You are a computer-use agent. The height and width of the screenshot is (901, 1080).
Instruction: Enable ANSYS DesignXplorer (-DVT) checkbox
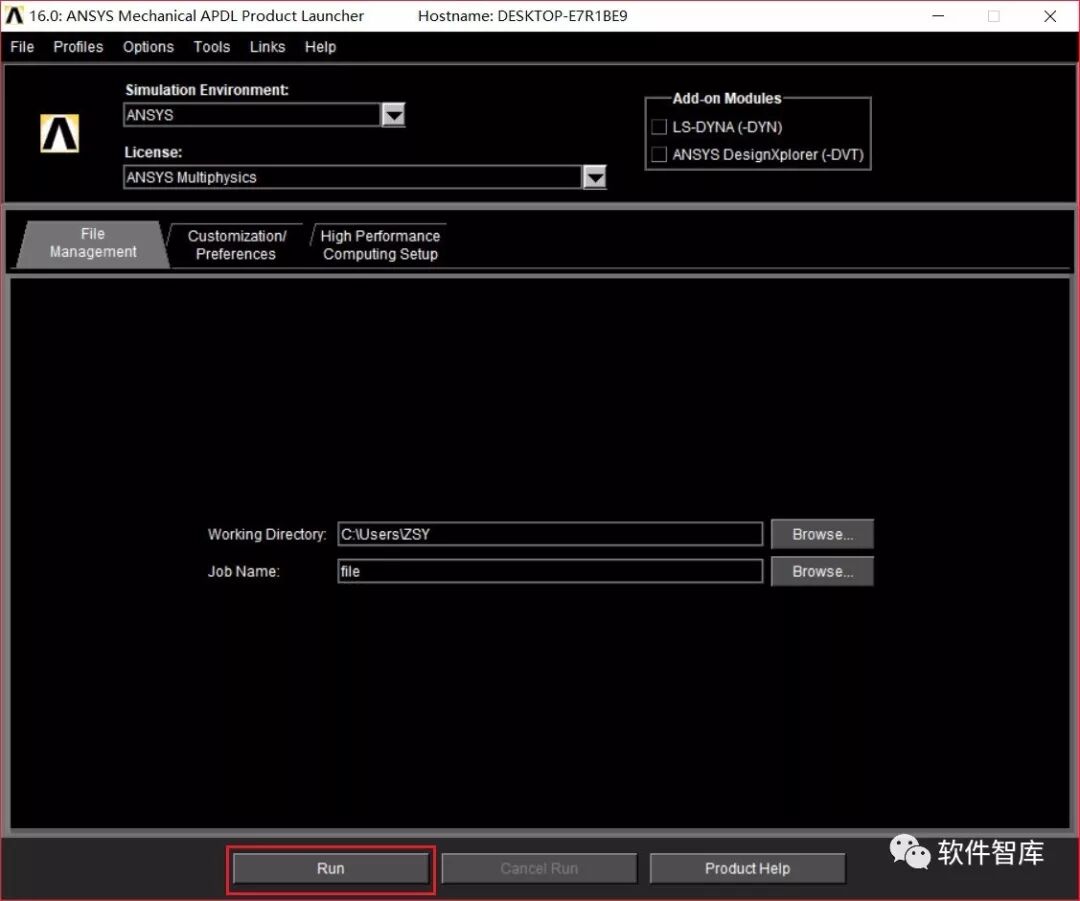[659, 154]
